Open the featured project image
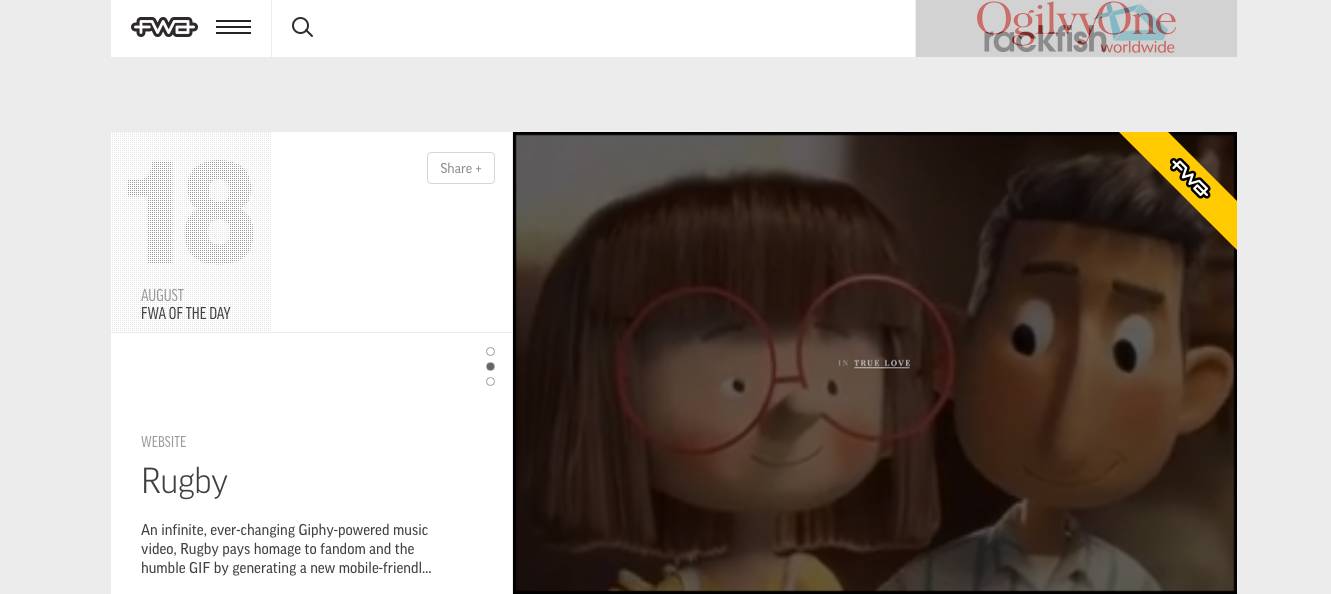This screenshot has height=594, width=1331. point(875,363)
